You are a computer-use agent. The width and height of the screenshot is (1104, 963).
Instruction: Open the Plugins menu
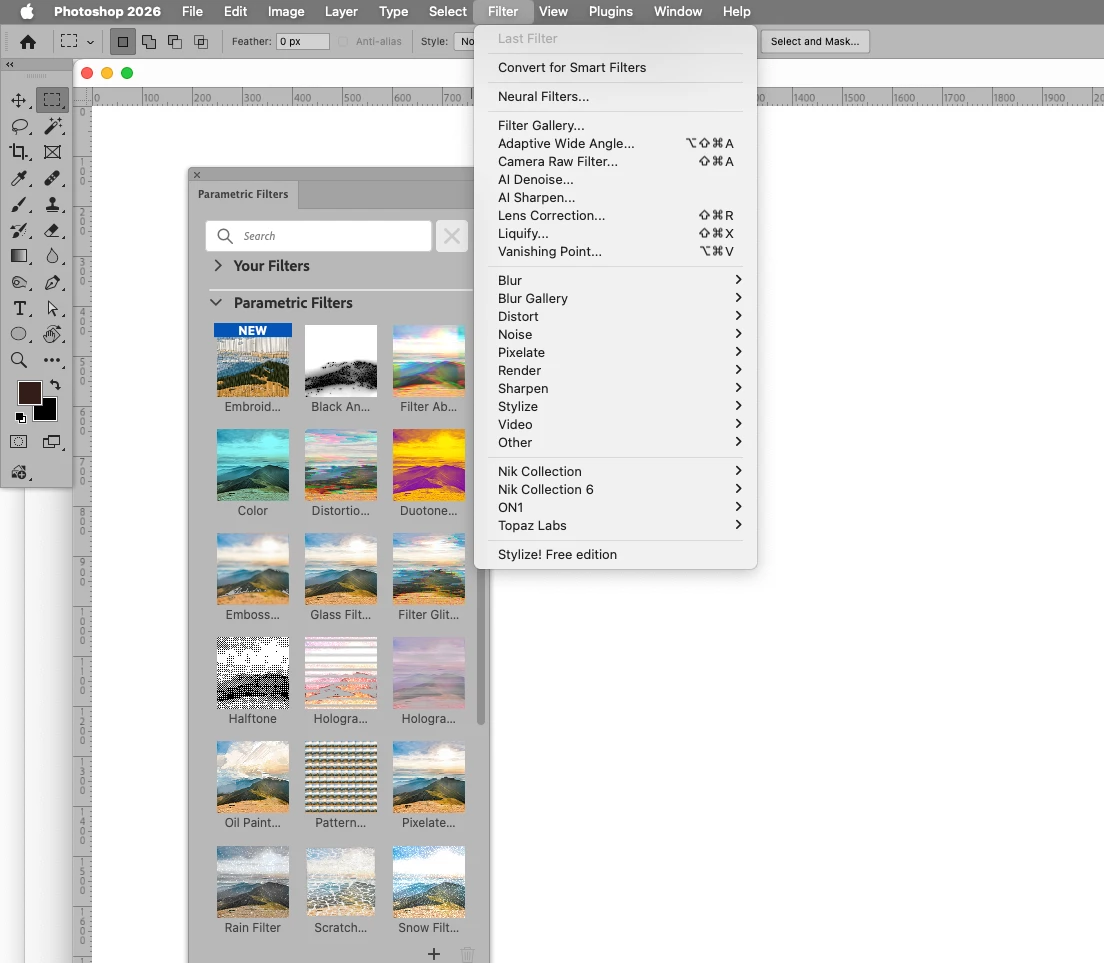(610, 11)
